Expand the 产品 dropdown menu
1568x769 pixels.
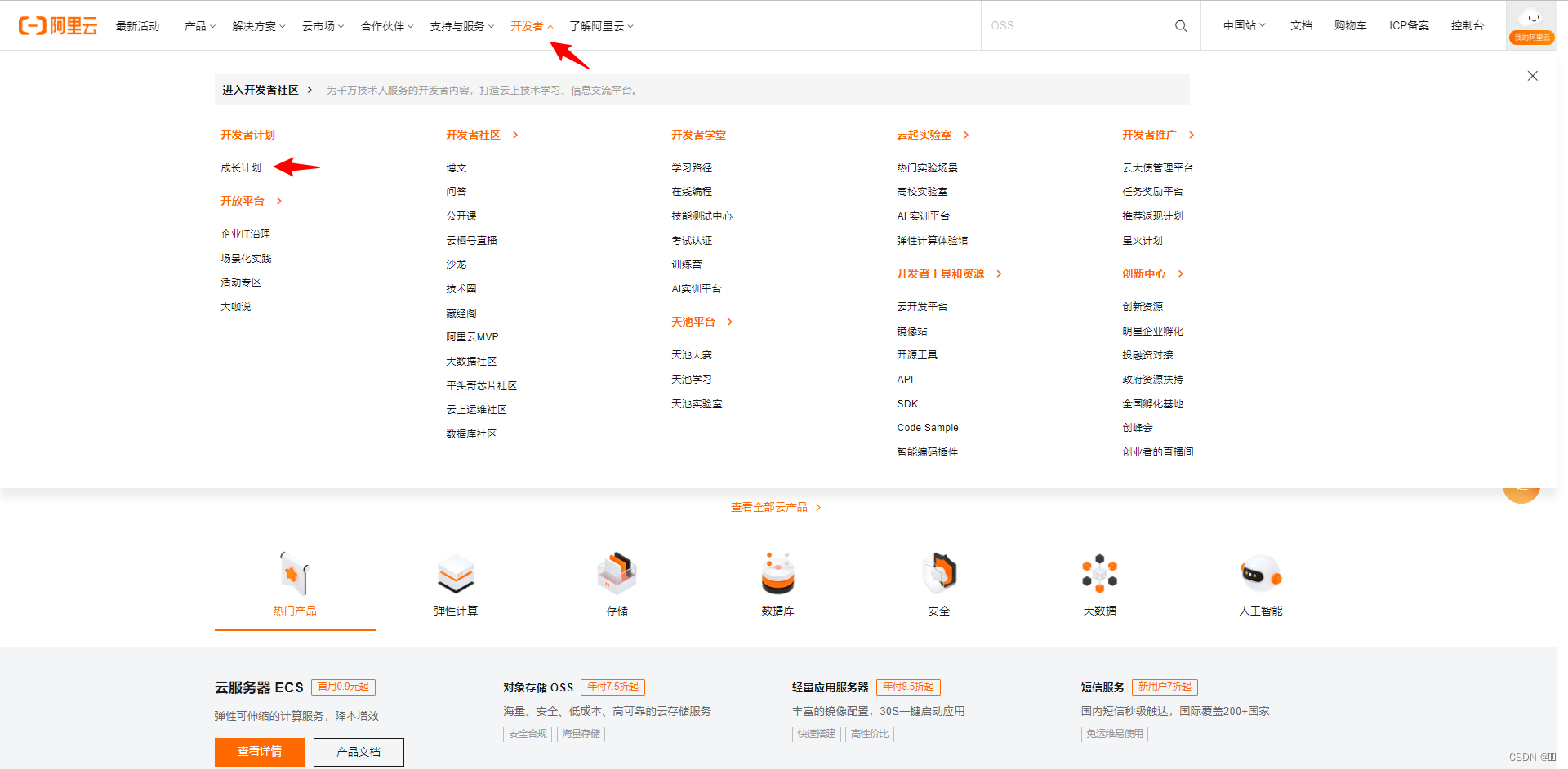point(200,26)
